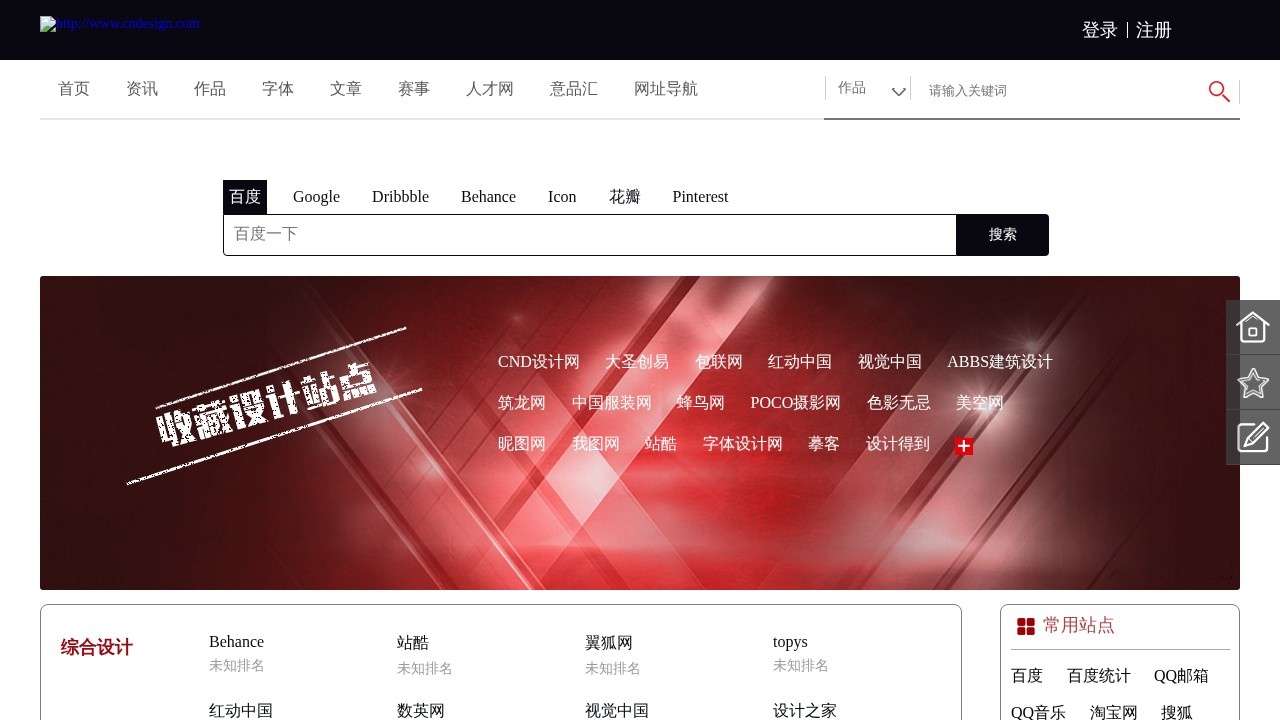The width and height of the screenshot is (1280, 720).
Task: Open favorites via the star icon
Action: [x=1252, y=383]
